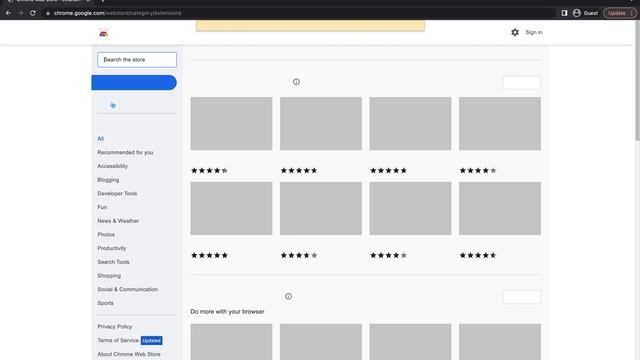Viewport: 640px width, 360px height.
Task: Open the Search Tools category
Action: [113, 262]
